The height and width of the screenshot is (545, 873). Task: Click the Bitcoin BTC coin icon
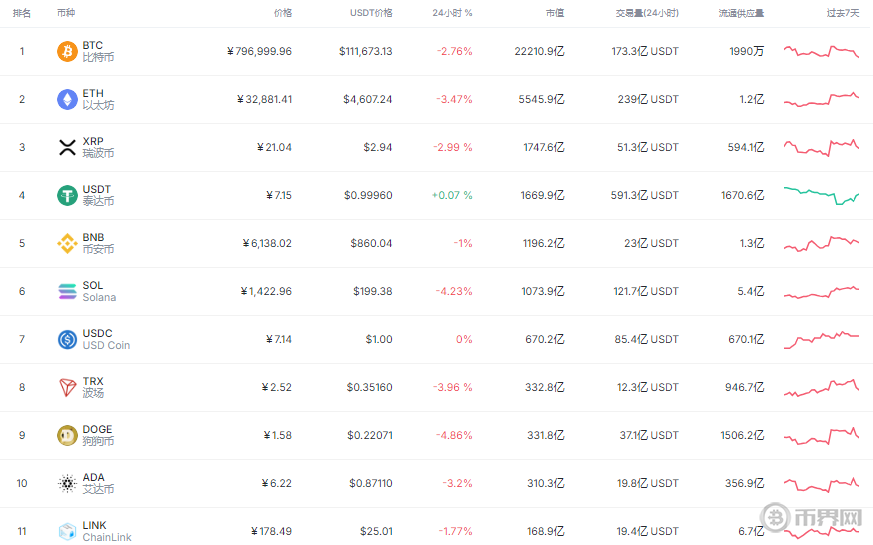(67, 51)
